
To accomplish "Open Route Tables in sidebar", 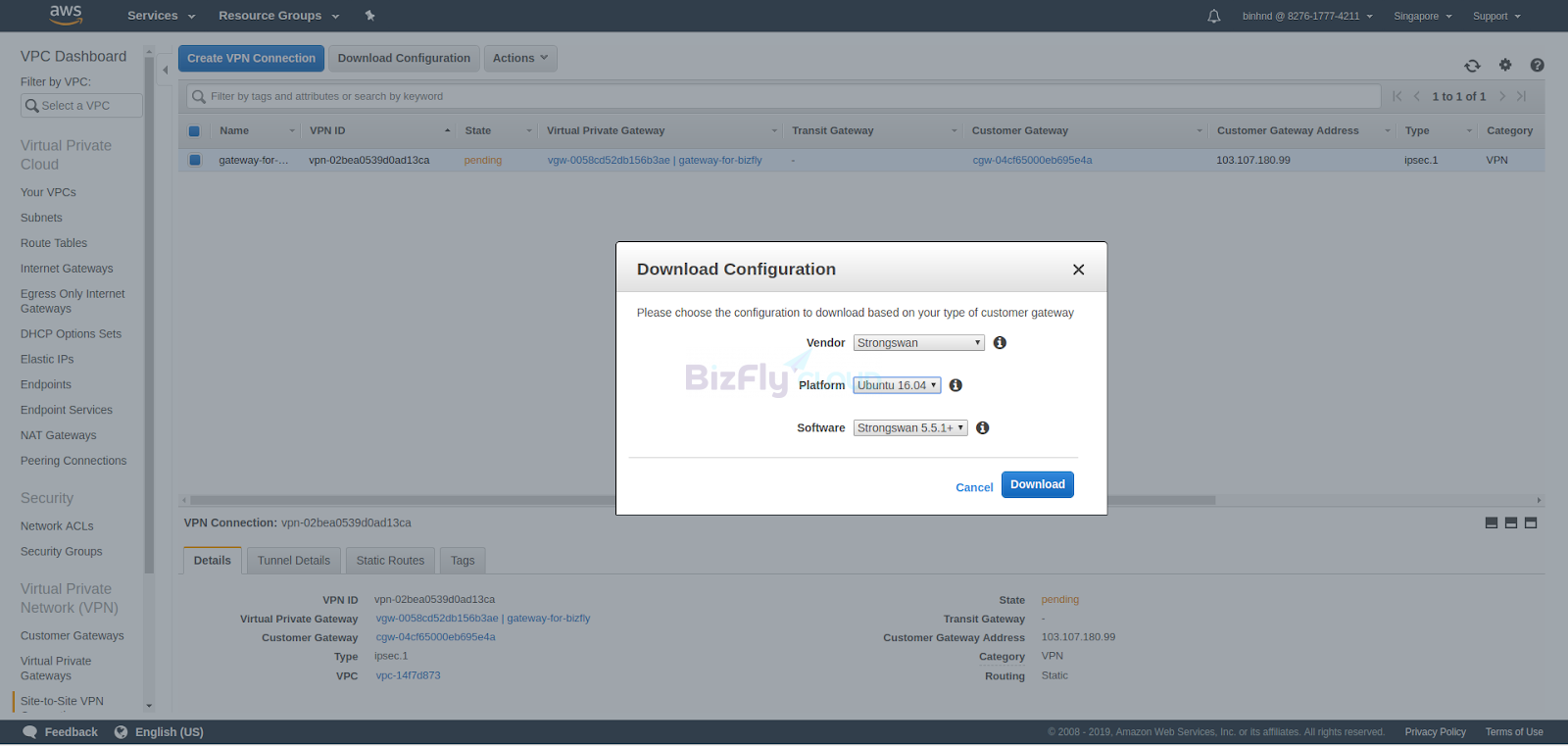I will [54, 243].
